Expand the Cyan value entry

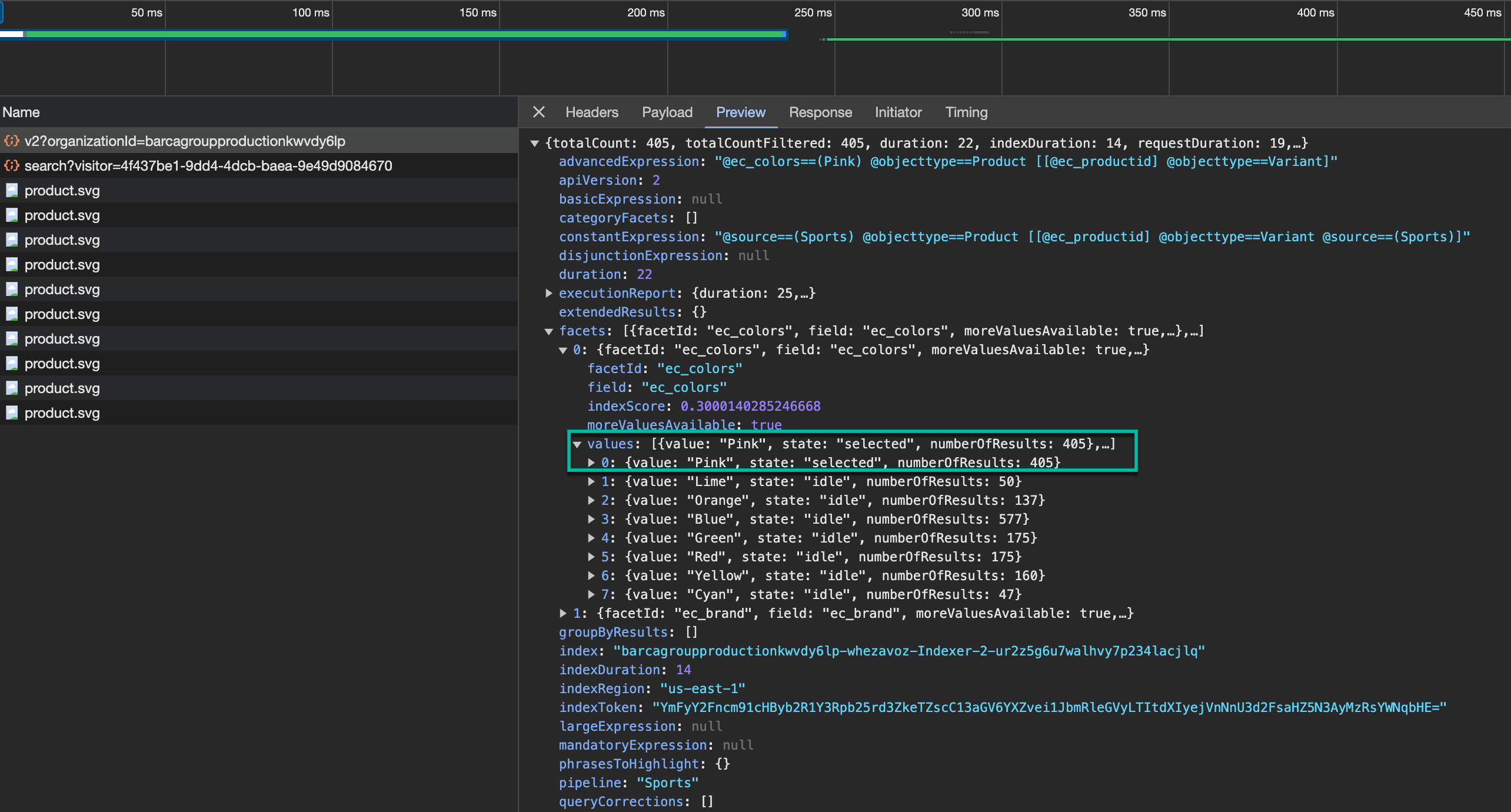[591, 594]
